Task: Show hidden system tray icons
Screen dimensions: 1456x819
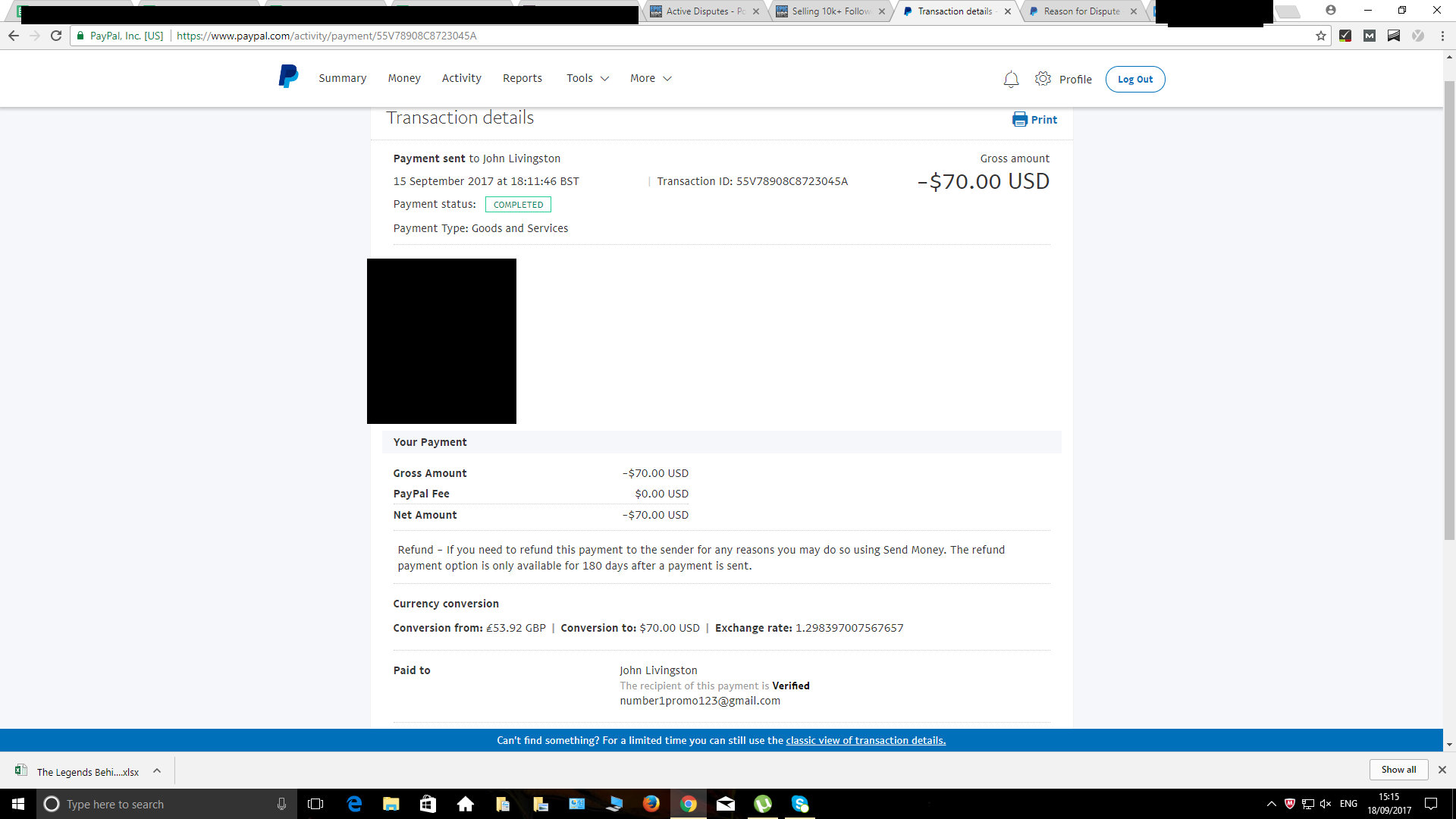Action: 1272,804
